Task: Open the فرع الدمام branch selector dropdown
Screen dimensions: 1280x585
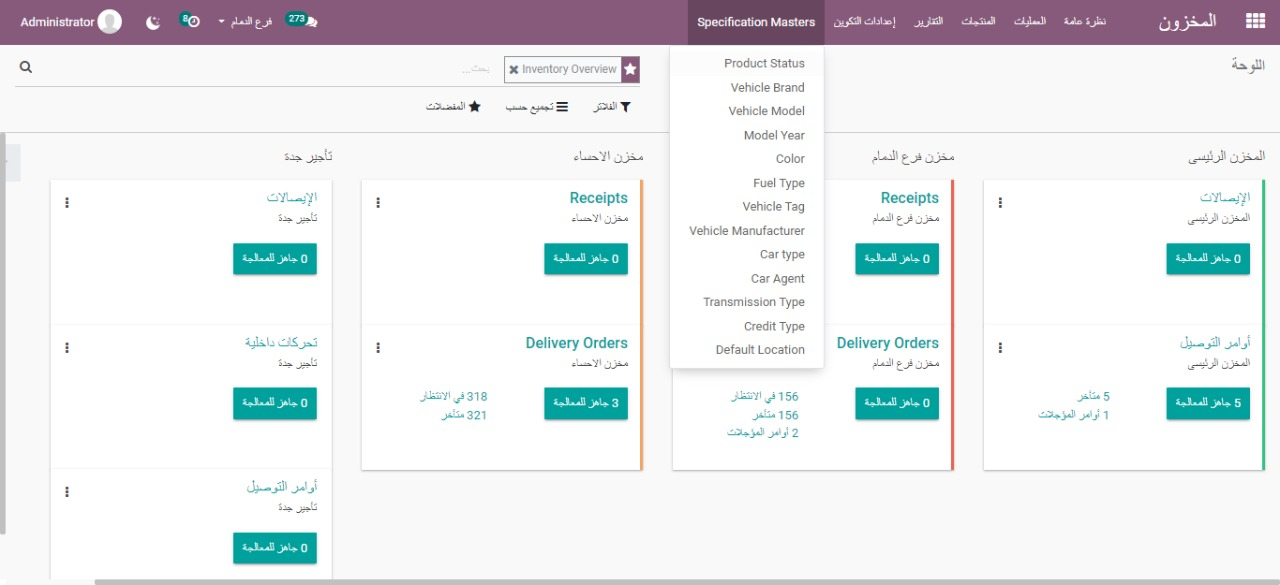Action: (245, 22)
